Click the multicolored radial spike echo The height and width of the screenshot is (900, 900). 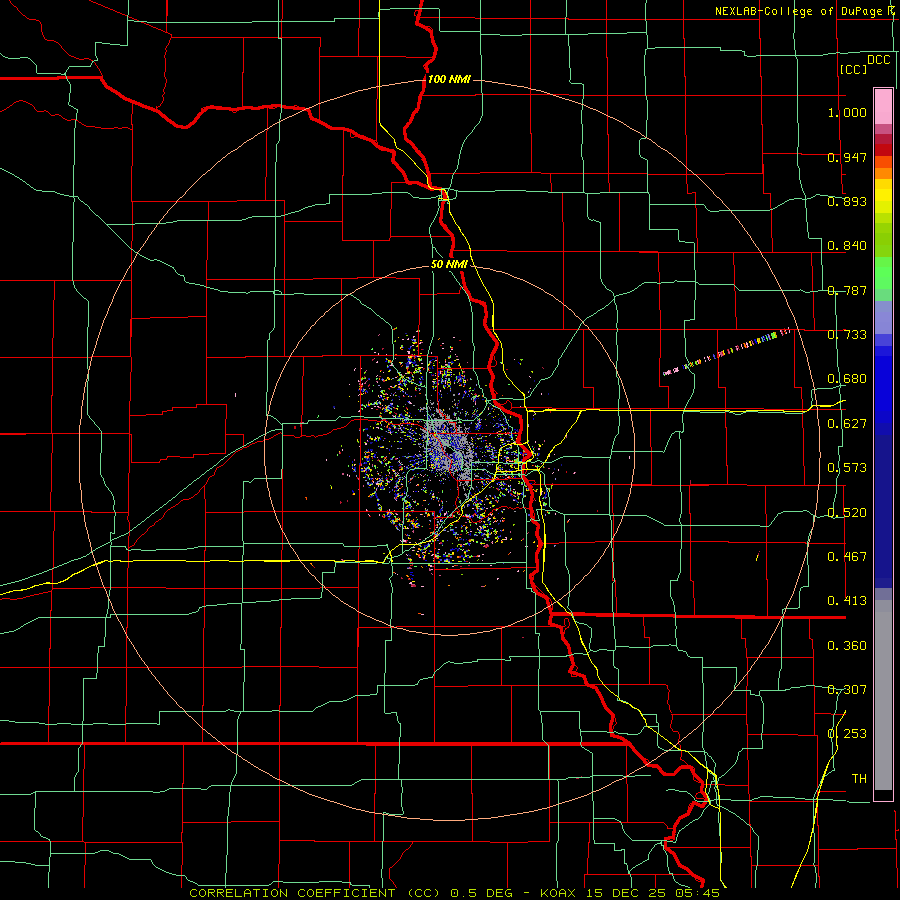click(727, 352)
